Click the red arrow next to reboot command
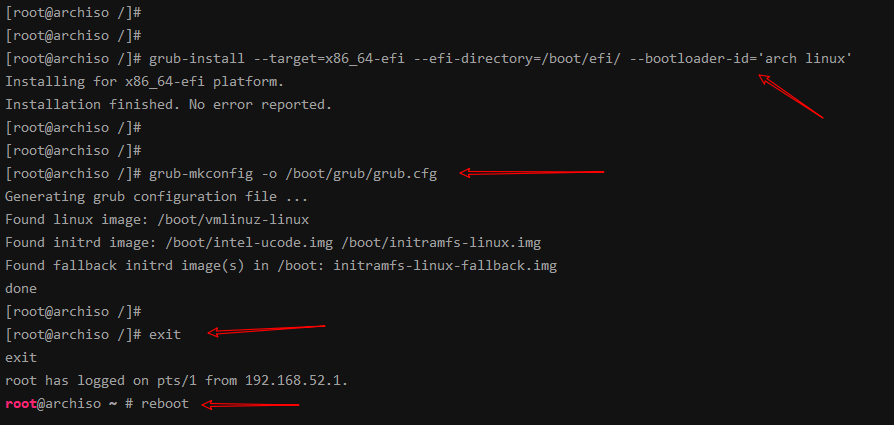 point(250,404)
